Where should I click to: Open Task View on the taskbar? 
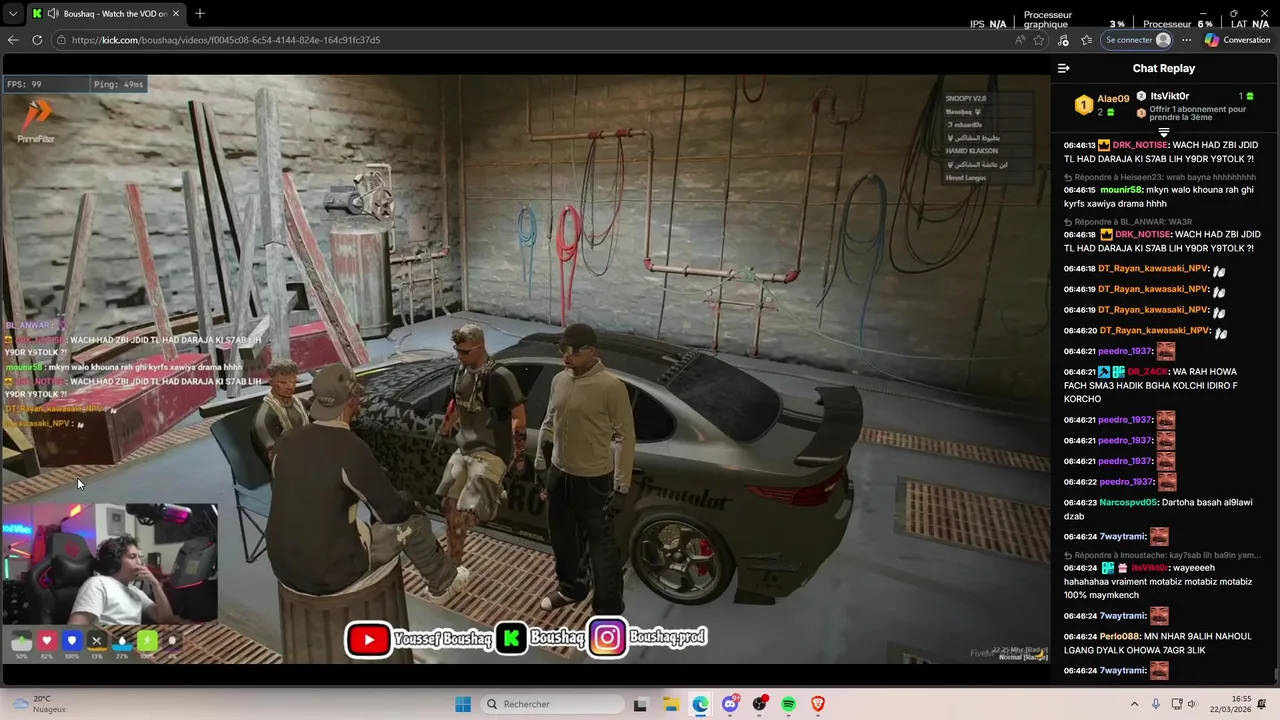click(641, 704)
